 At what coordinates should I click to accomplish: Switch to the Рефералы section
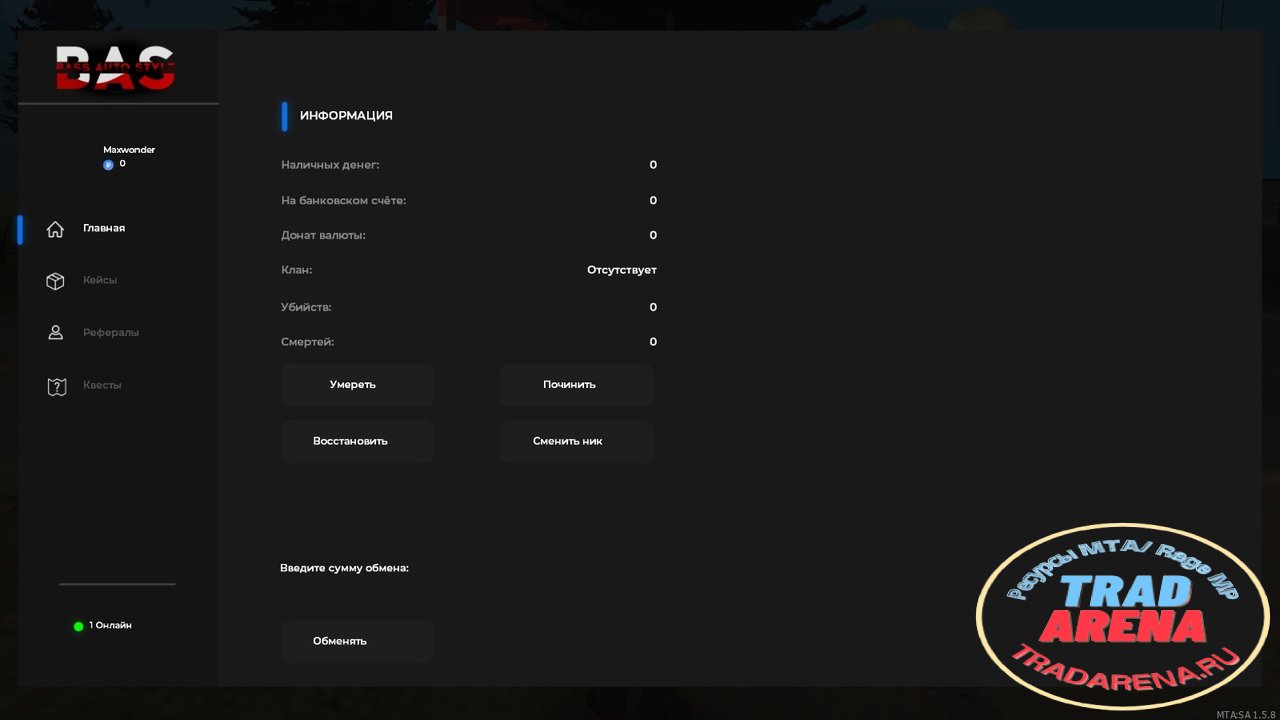tap(111, 332)
